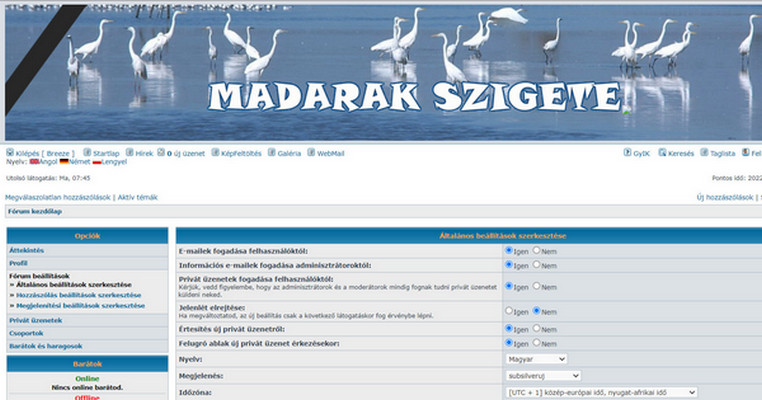Click the WebMail icon

click(x=311, y=153)
